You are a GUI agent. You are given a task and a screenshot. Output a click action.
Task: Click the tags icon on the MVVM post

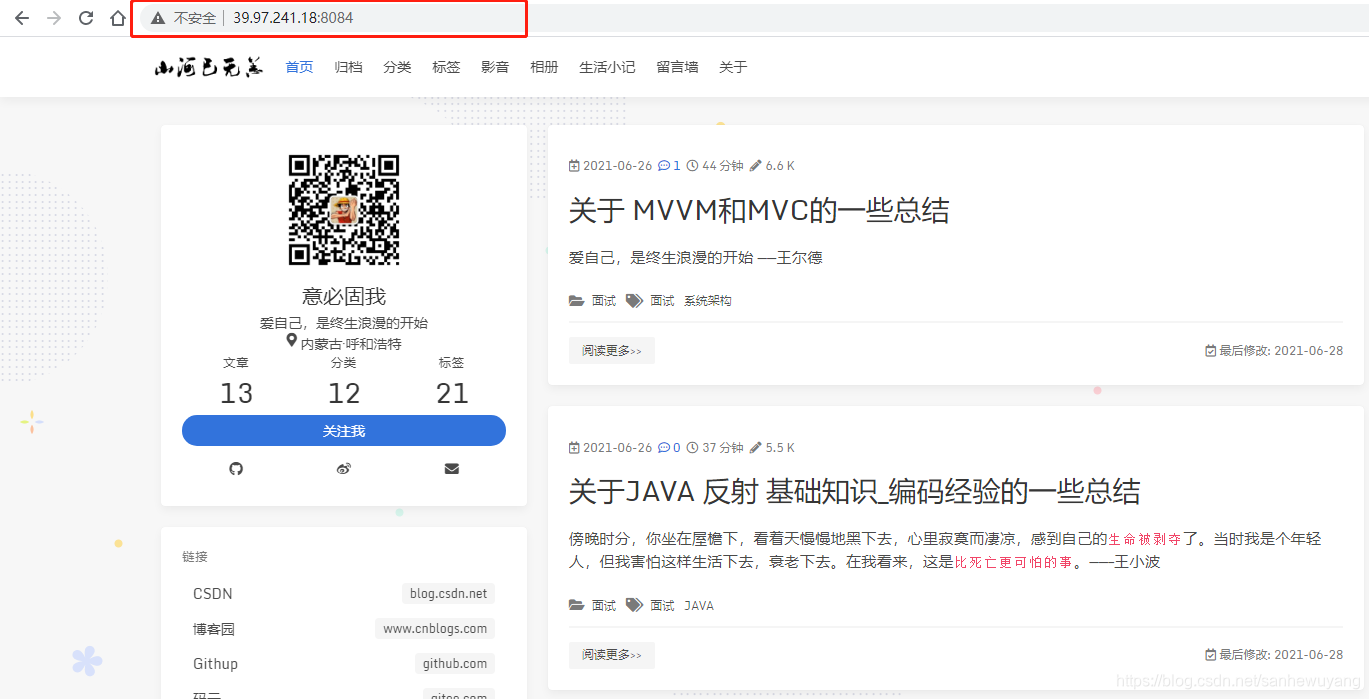click(x=634, y=300)
